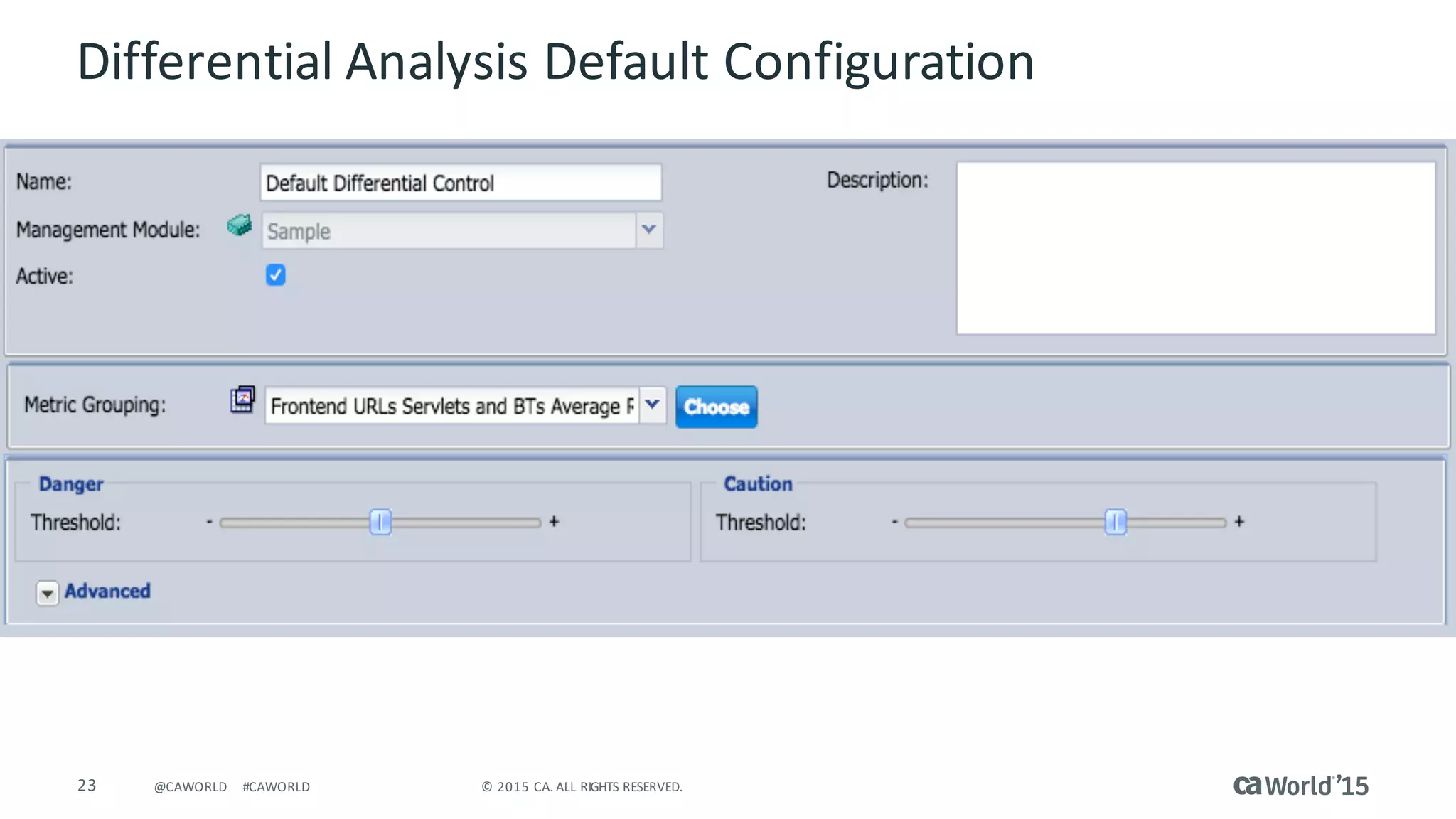
Task: Click the Caution slider plus sign
Action: [x=1239, y=522]
